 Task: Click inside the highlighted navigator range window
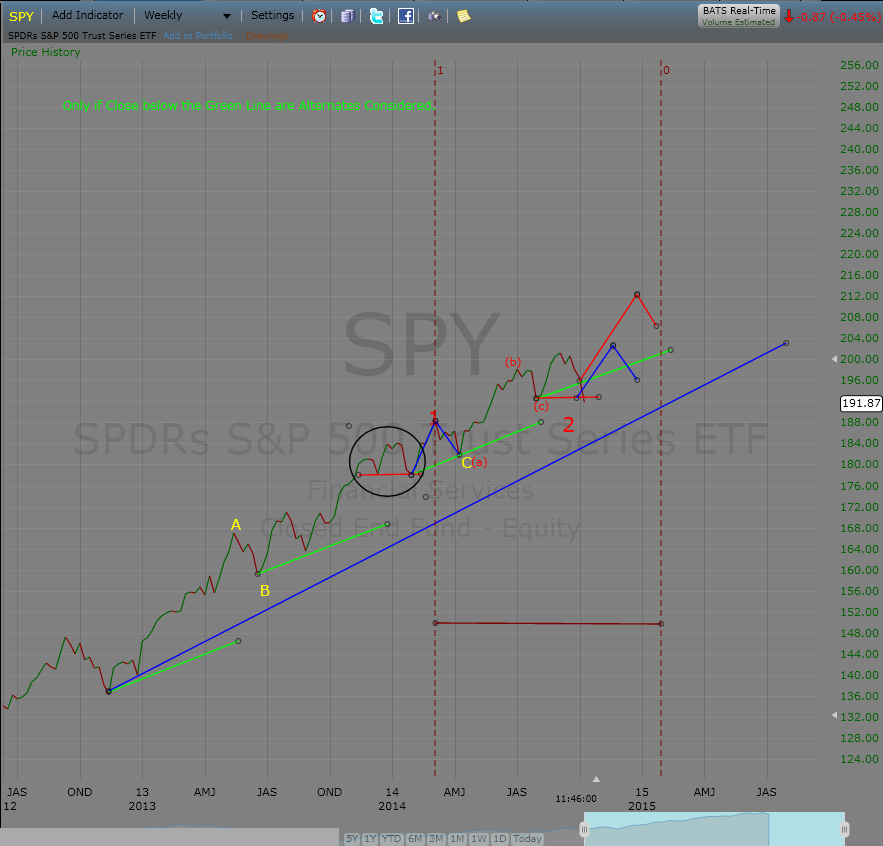tap(715, 829)
